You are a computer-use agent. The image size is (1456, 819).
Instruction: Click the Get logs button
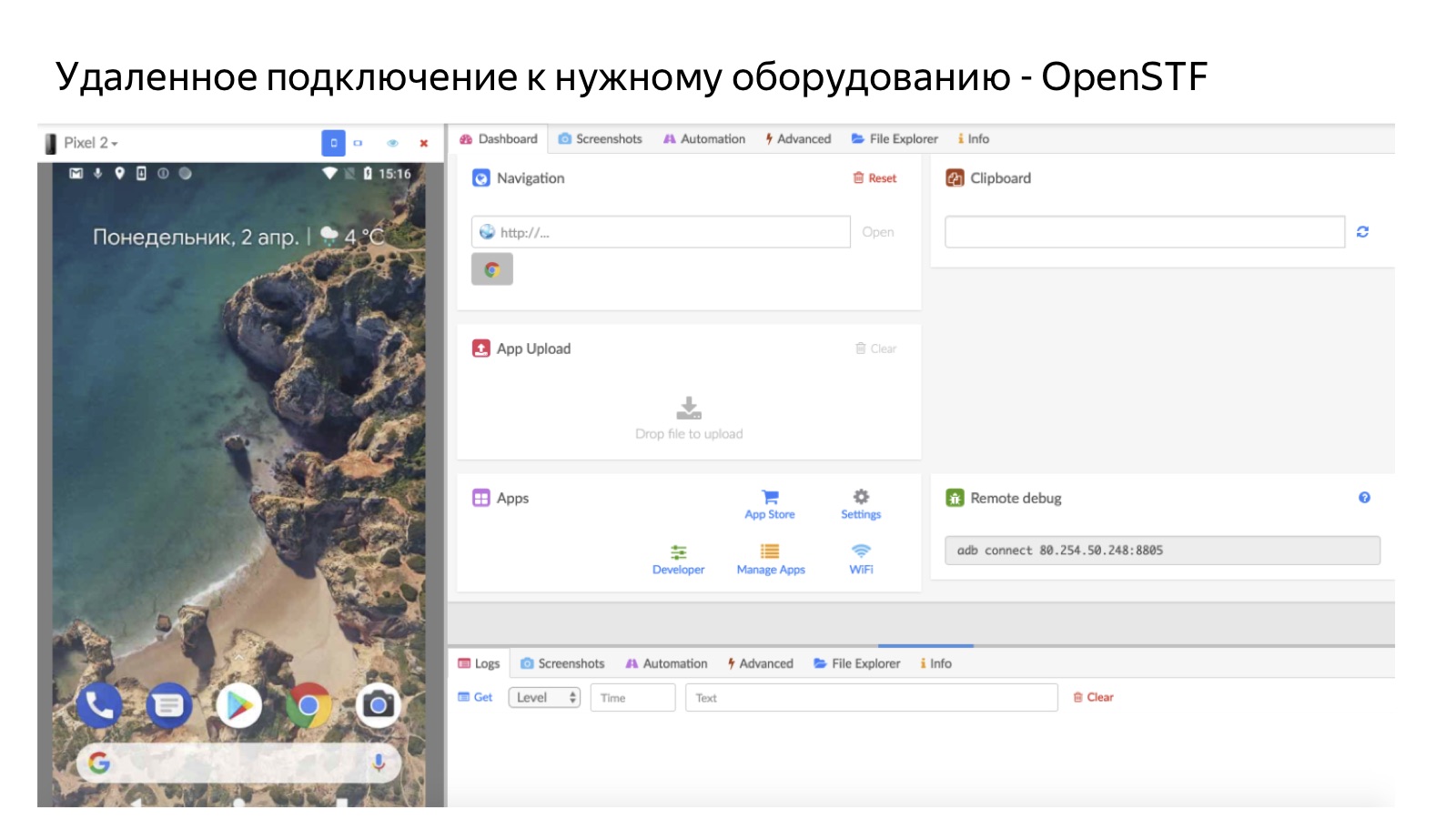pyautogui.click(x=475, y=697)
